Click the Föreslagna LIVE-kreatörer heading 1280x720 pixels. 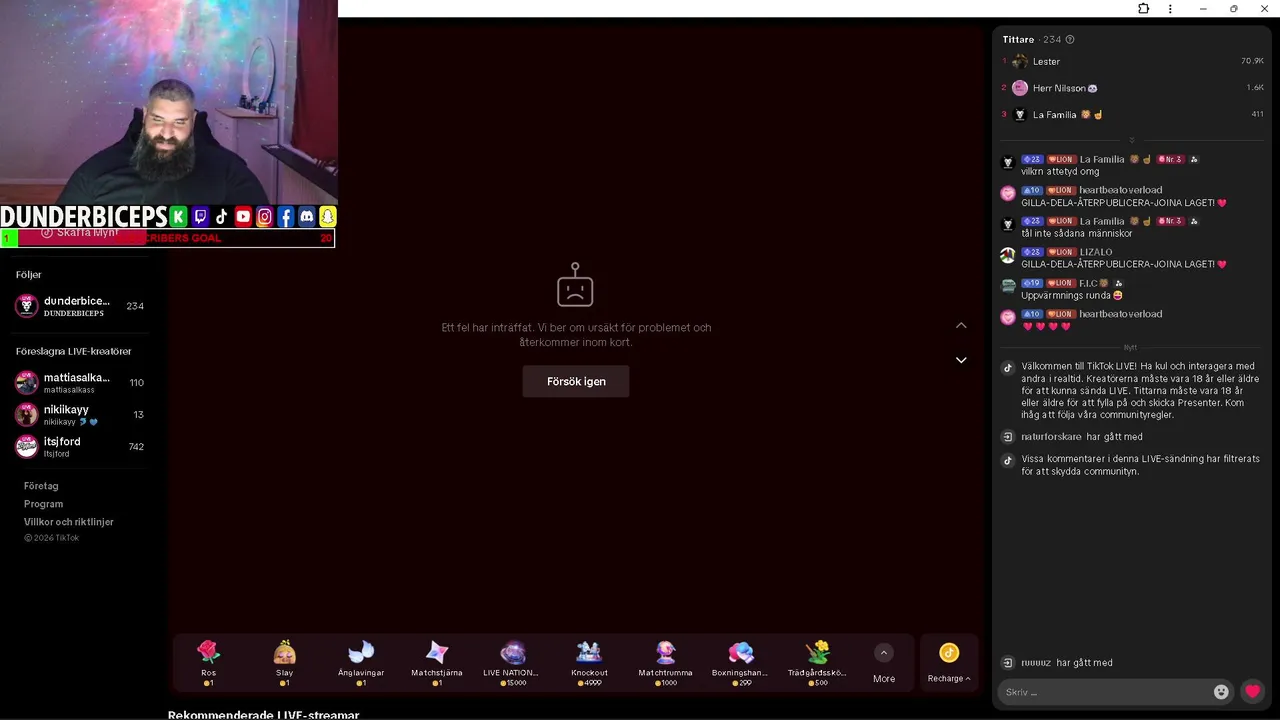pos(74,352)
